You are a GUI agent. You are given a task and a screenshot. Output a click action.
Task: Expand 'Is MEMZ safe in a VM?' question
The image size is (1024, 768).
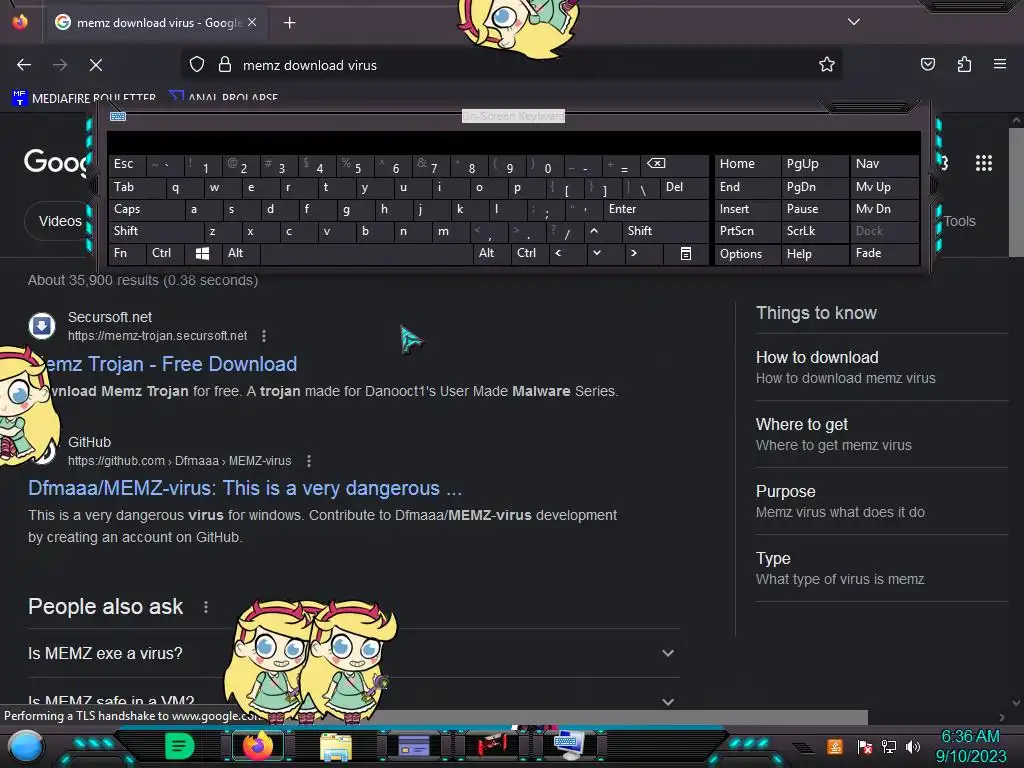coord(353,701)
